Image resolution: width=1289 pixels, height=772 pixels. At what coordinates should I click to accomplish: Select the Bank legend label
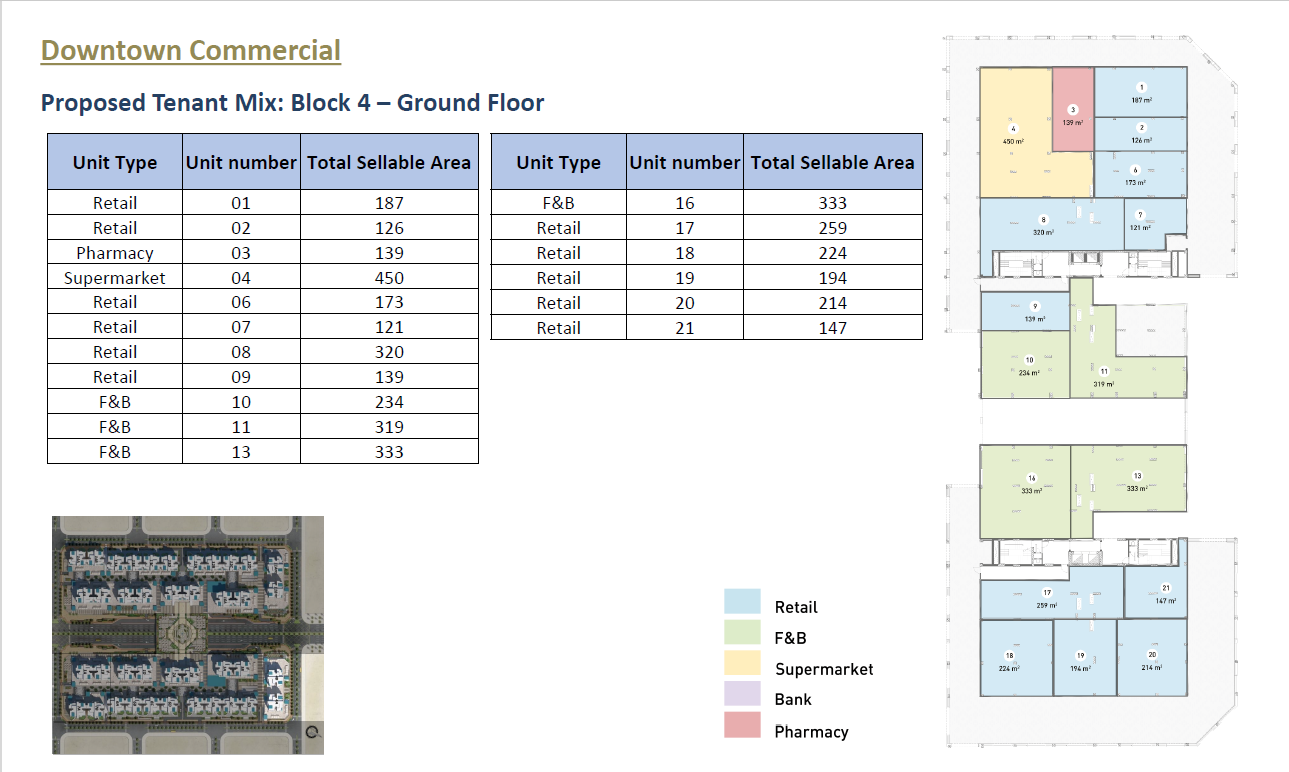pyautogui.click(x=793, y=699)
